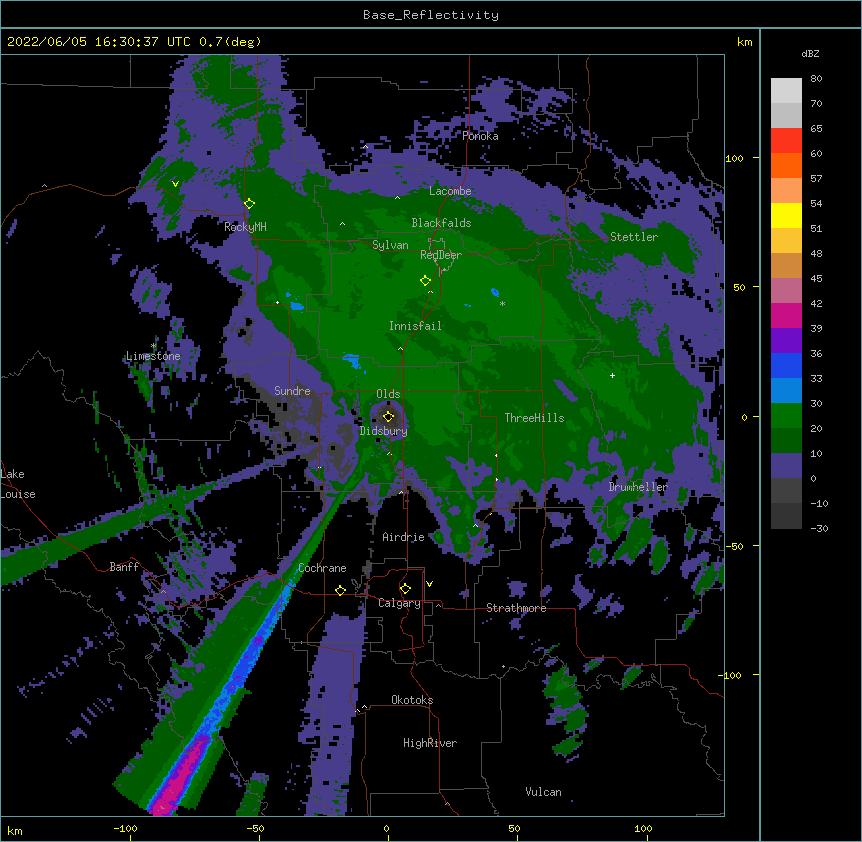
Task: Click the Ponoka city label
Action: pos(480,136)
